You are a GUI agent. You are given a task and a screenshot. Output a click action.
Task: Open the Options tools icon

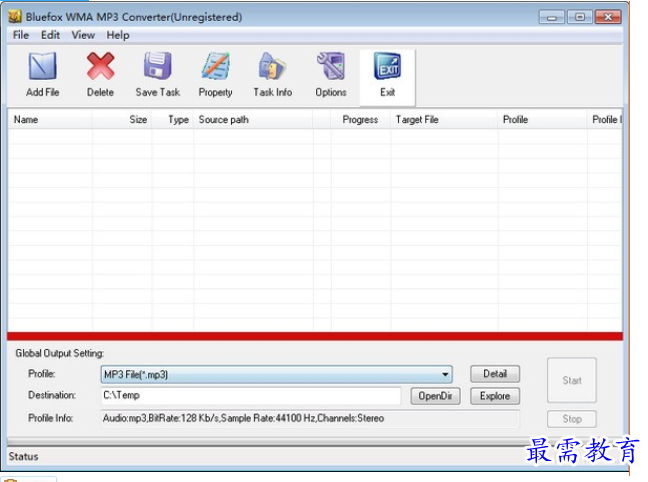[331, 66]
